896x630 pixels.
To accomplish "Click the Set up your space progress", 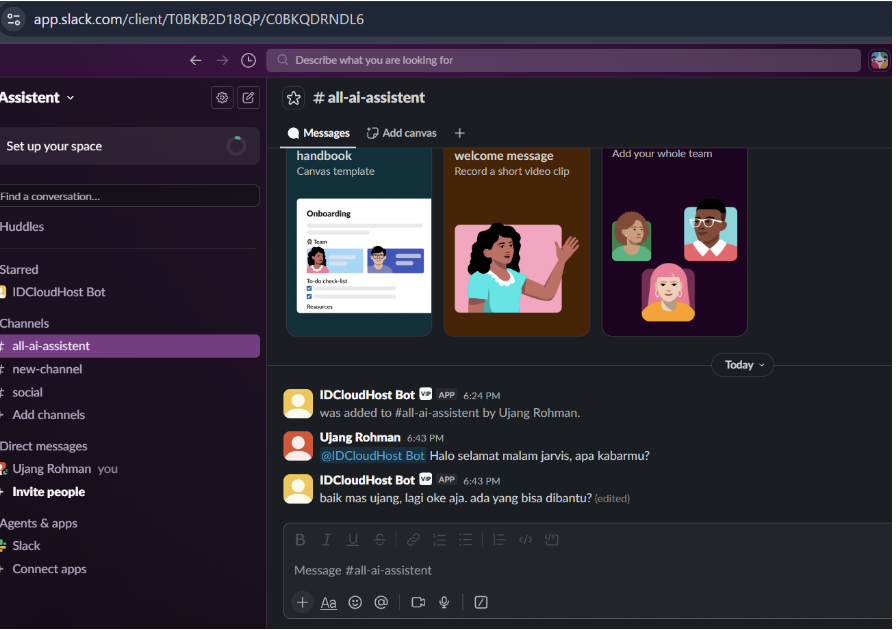I will [x=129, y=146].
